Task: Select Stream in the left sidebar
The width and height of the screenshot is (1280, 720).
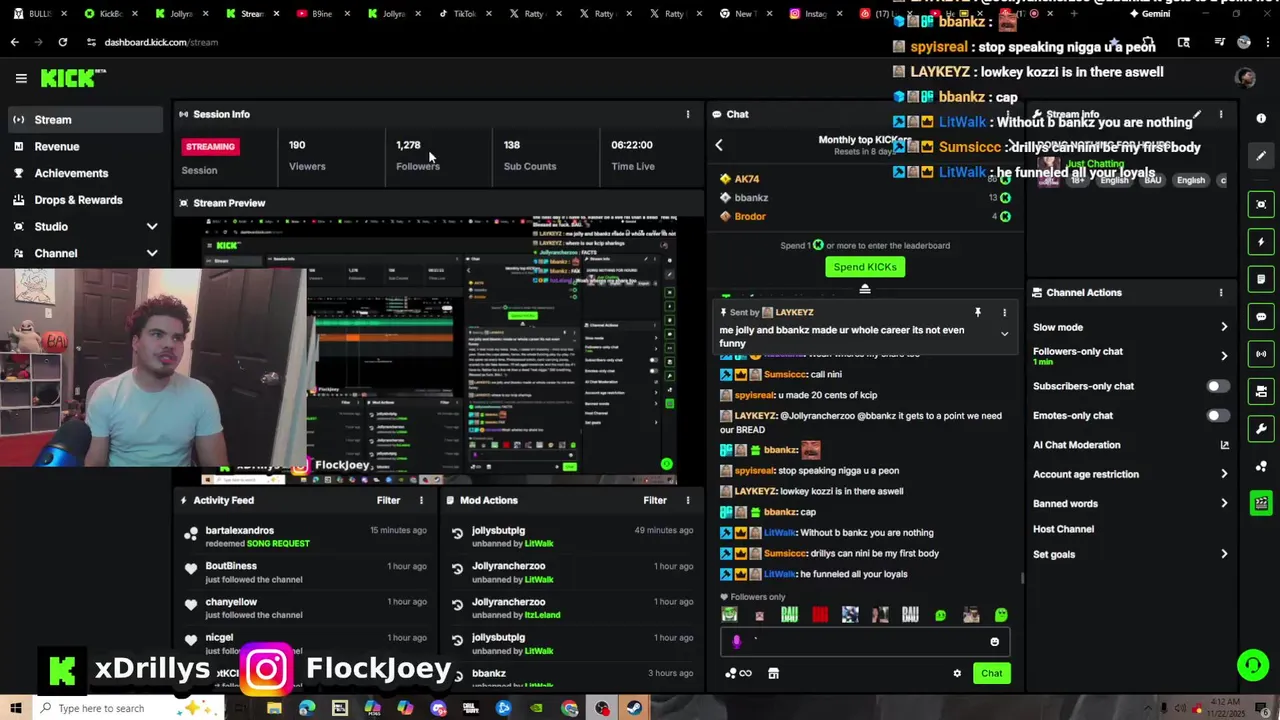Action: (84, 120)
